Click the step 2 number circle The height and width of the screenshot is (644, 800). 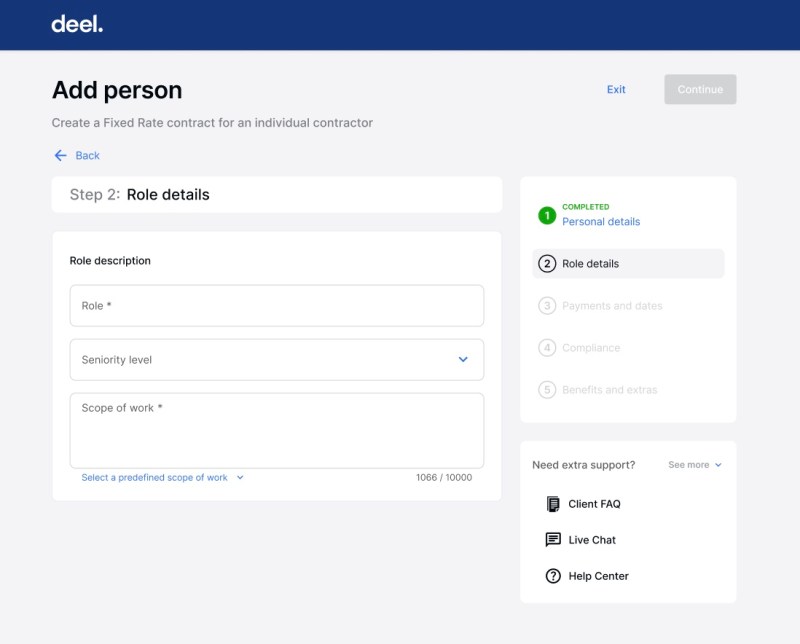click(x=547, y=264)
